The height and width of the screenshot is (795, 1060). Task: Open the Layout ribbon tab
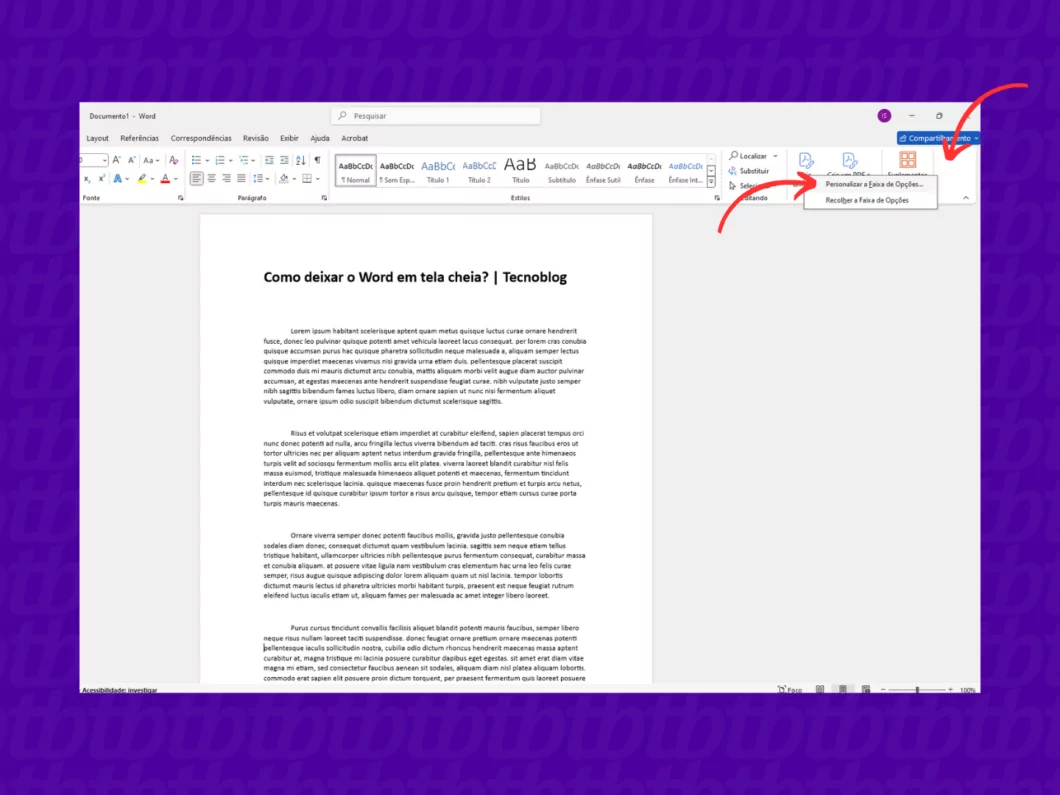coord(97,138)
